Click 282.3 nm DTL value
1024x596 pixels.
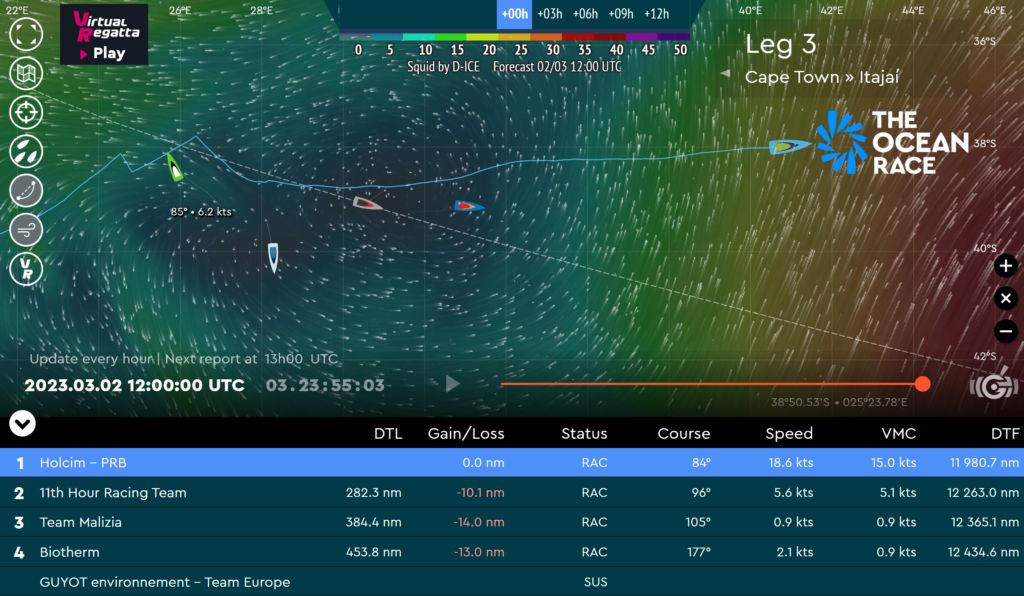pyautogui.click(x=374, y=492)
